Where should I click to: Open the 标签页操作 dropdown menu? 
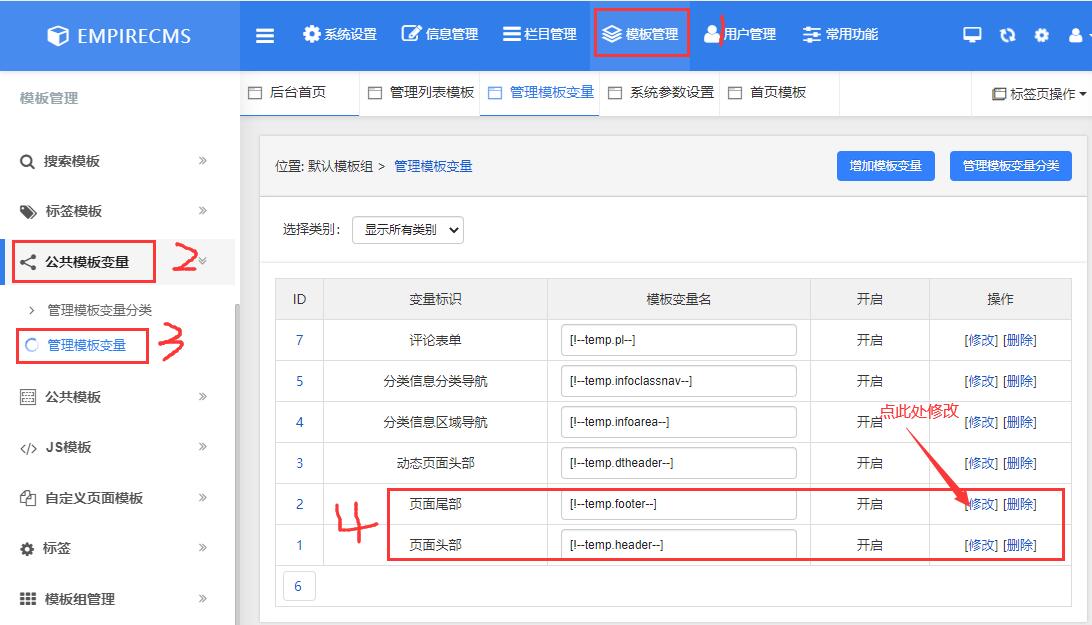tap(1031, 91)
